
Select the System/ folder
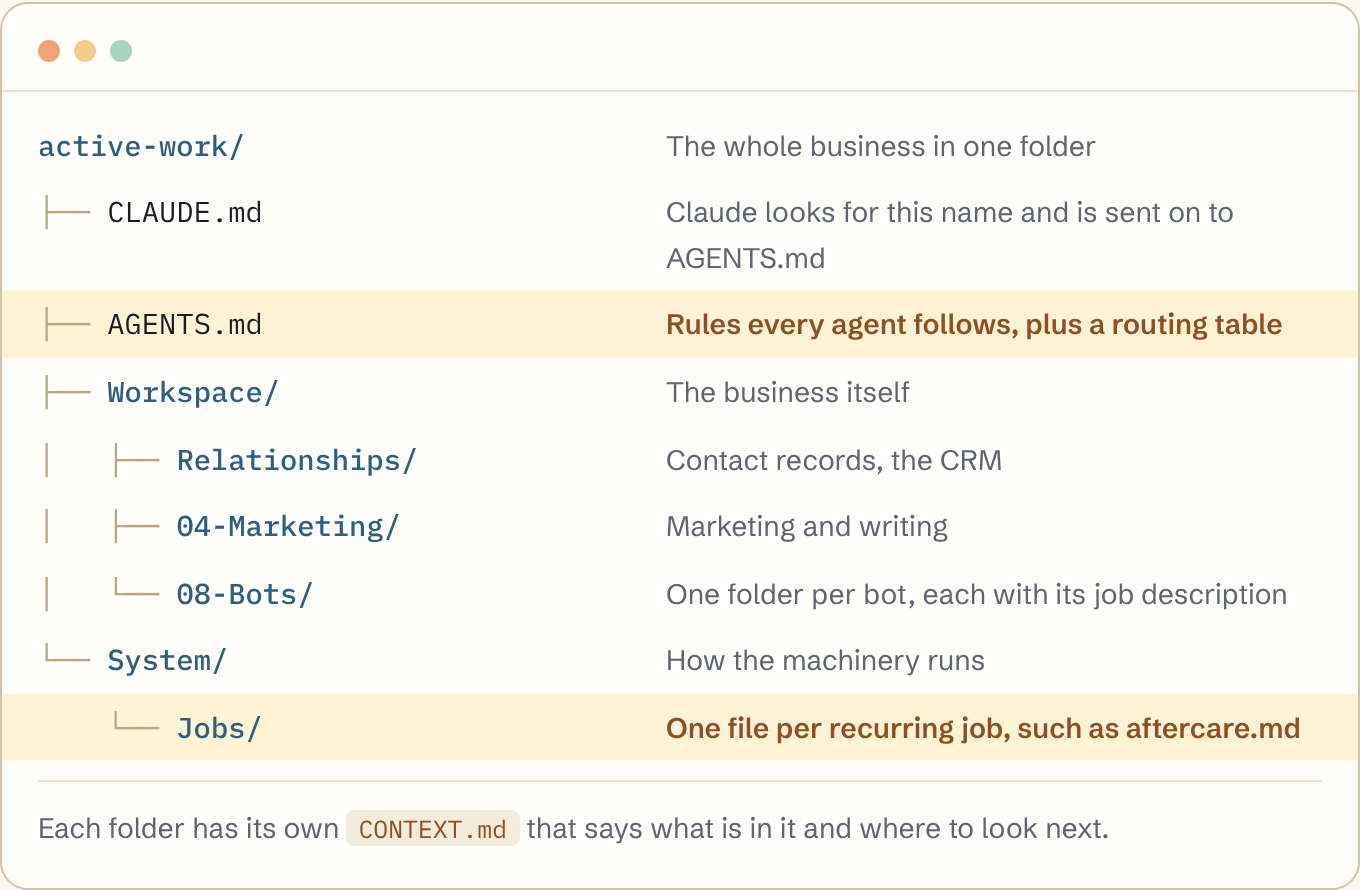coord(167,661)
